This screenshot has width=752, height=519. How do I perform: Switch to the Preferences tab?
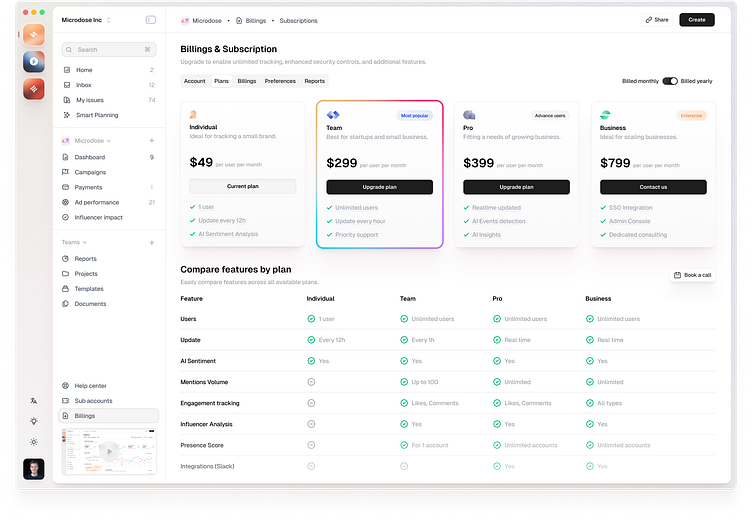[x=280, y=81]
